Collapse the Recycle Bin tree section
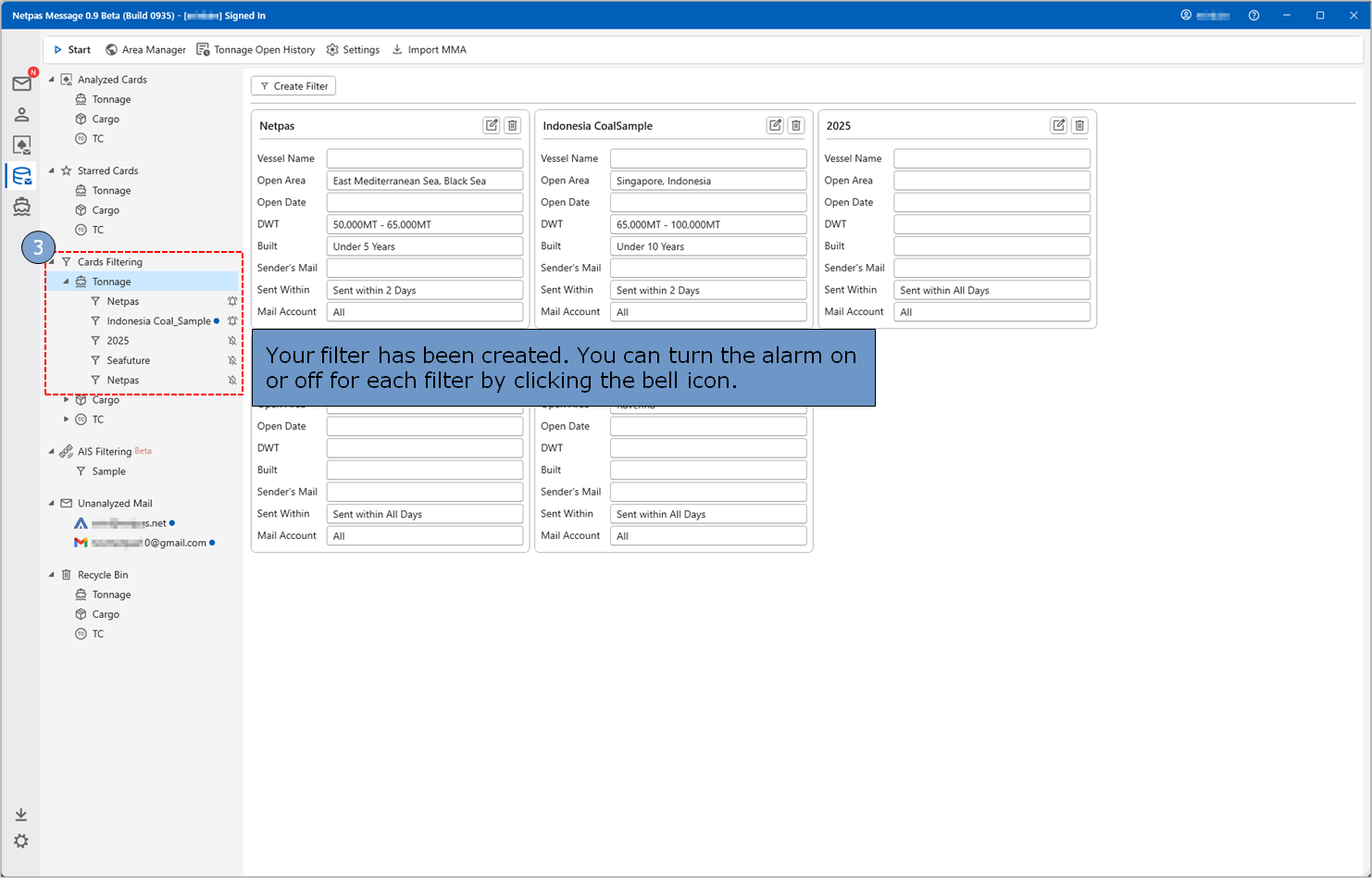The width and height of the screenshot is (1372, 878). click(x=52, y=575)
